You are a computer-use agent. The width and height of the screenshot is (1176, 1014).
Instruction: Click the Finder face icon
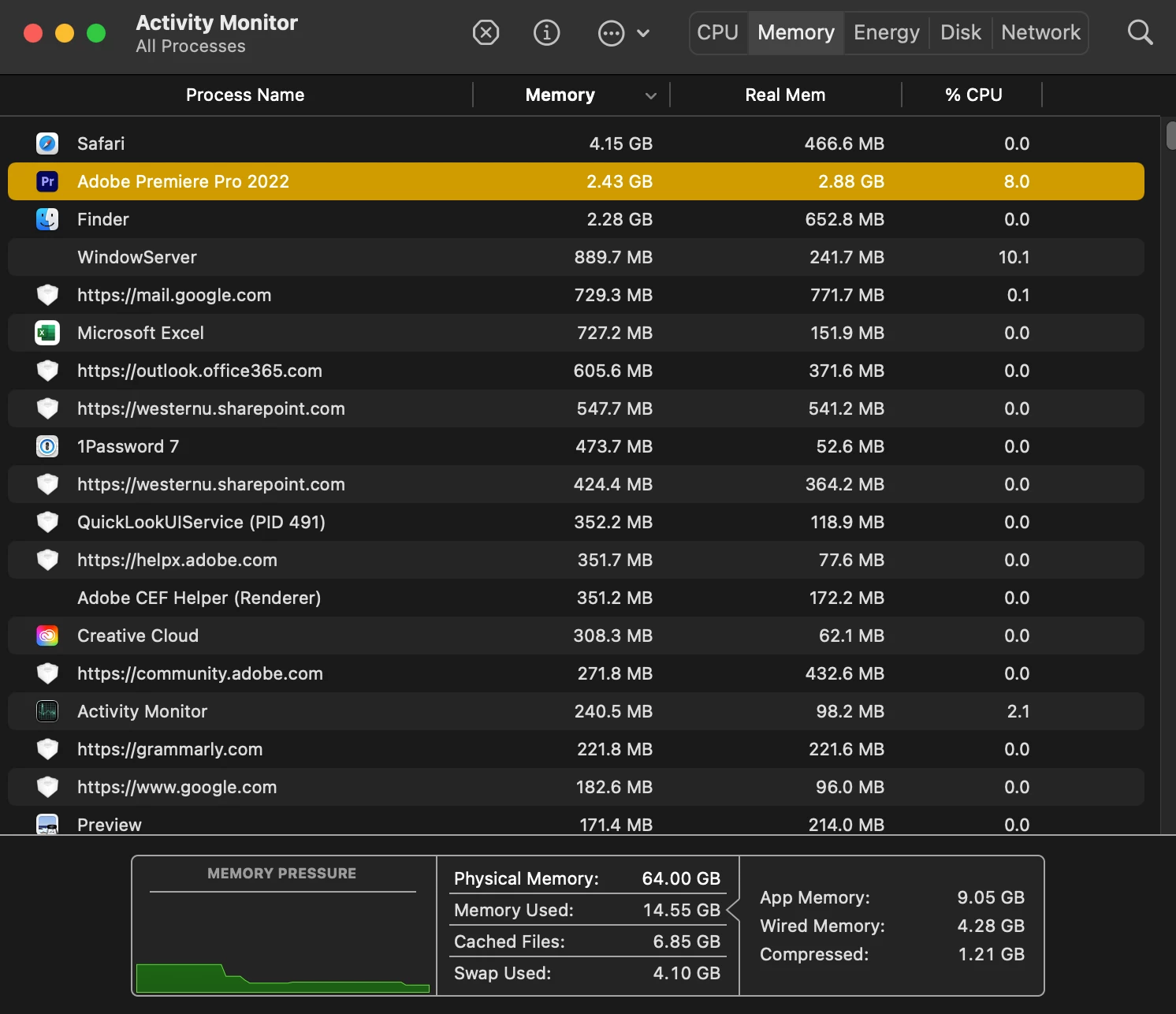[x=47, y=219]
